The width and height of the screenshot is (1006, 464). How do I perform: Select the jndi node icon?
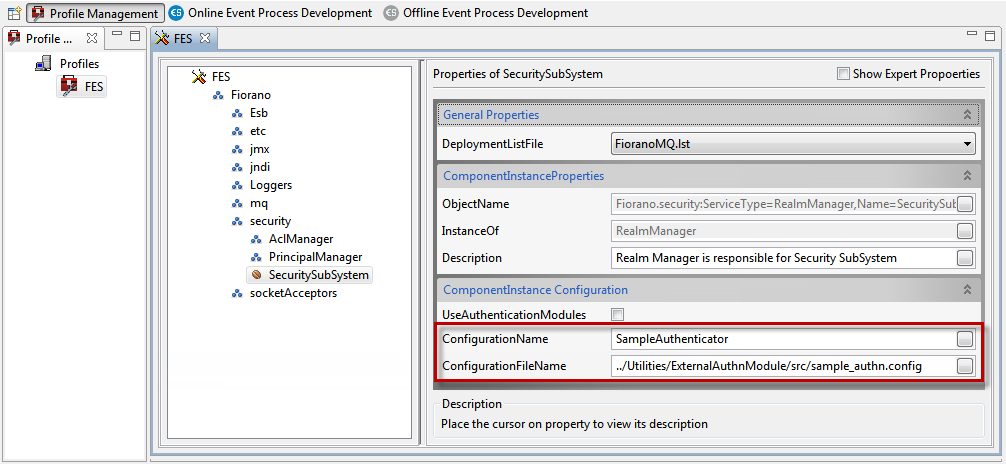point(237,168)
